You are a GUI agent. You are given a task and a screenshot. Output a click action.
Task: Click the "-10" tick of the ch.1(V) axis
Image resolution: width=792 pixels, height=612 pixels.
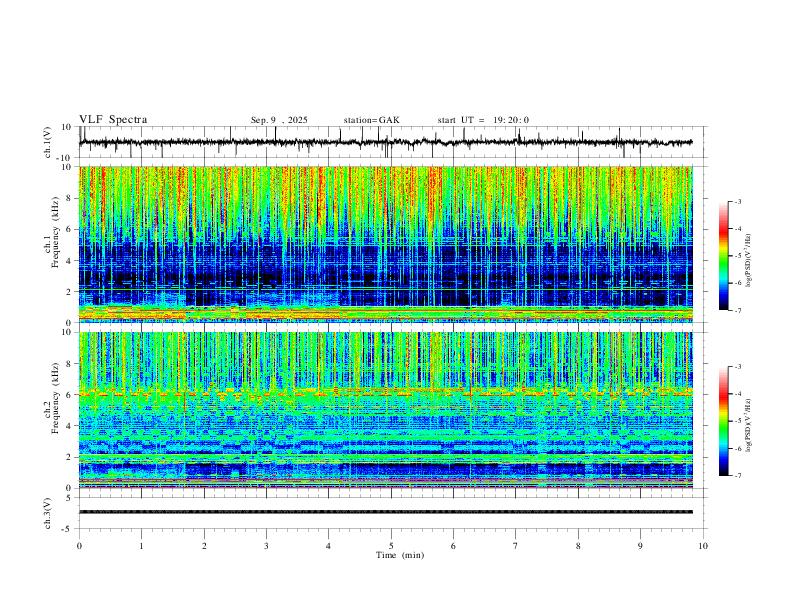point(65,158)
